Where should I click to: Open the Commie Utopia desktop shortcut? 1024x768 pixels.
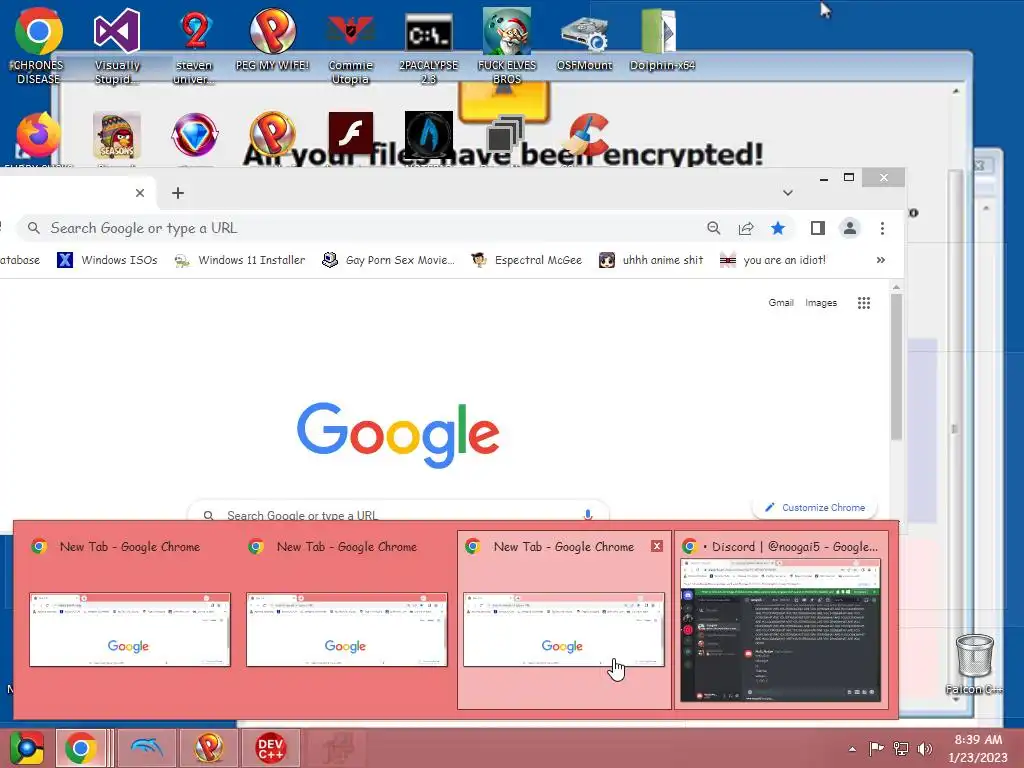(x=351, y=45)
